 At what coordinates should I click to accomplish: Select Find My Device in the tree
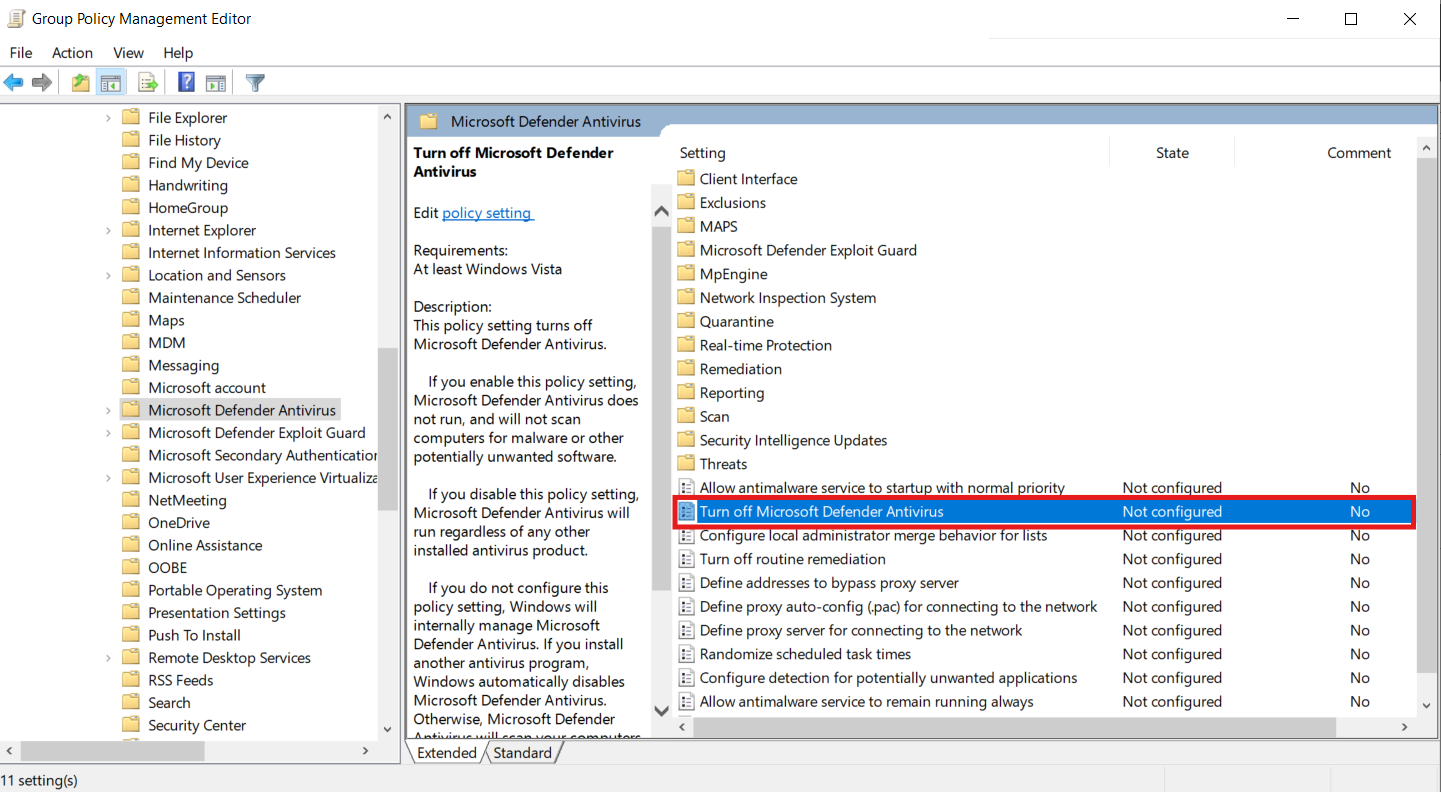tap(198, 163)
